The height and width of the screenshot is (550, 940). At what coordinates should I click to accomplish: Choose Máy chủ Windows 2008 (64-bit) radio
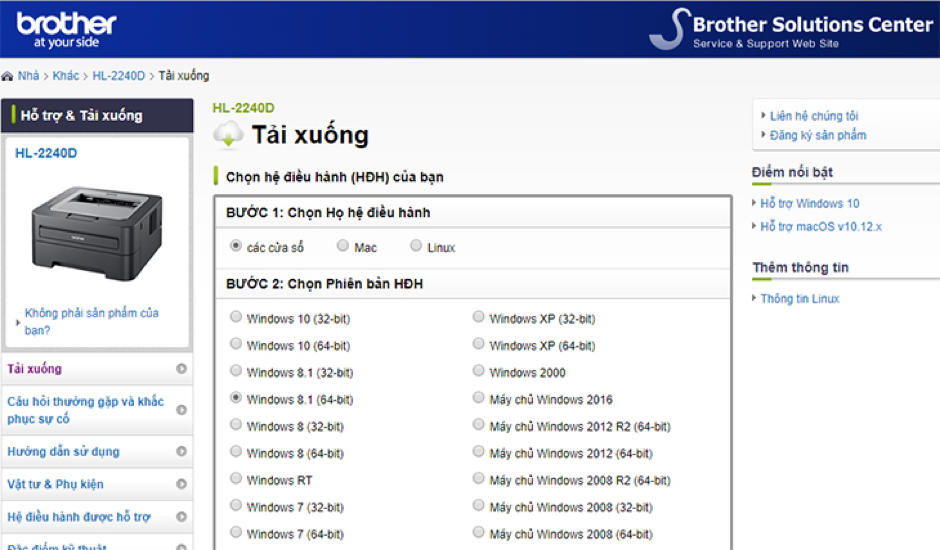click(478, 532)
